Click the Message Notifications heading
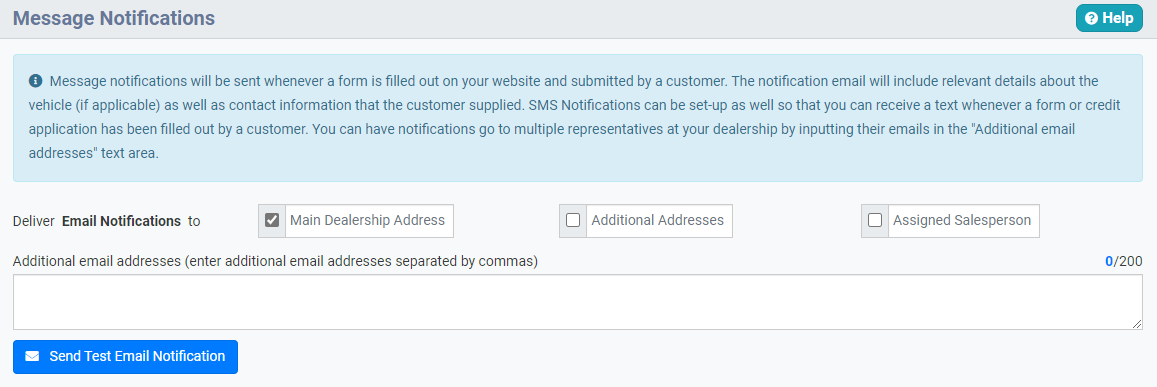Image resolution: width=1157 pixels, height=387 pixels. click(114, 18)
